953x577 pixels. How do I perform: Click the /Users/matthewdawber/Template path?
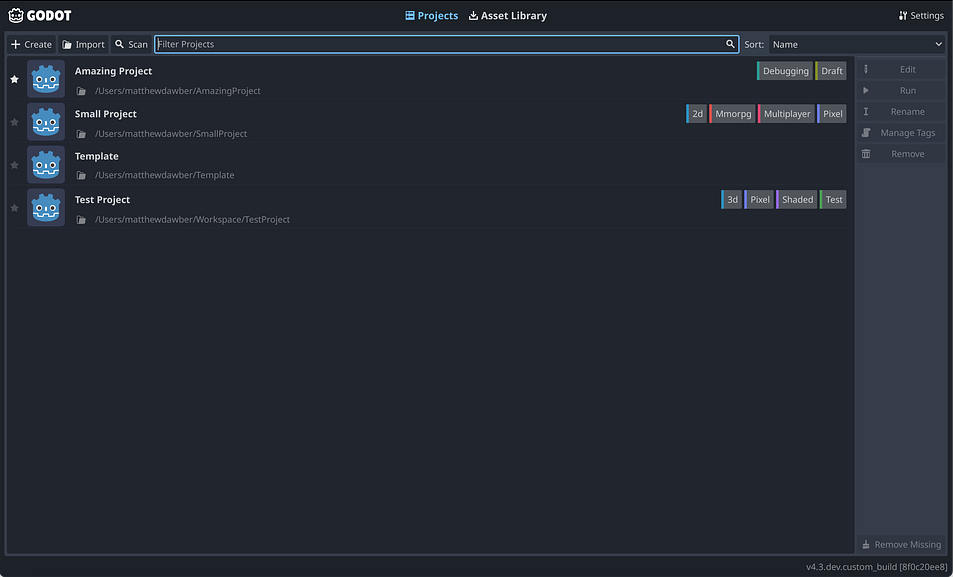tap(164, 175)
